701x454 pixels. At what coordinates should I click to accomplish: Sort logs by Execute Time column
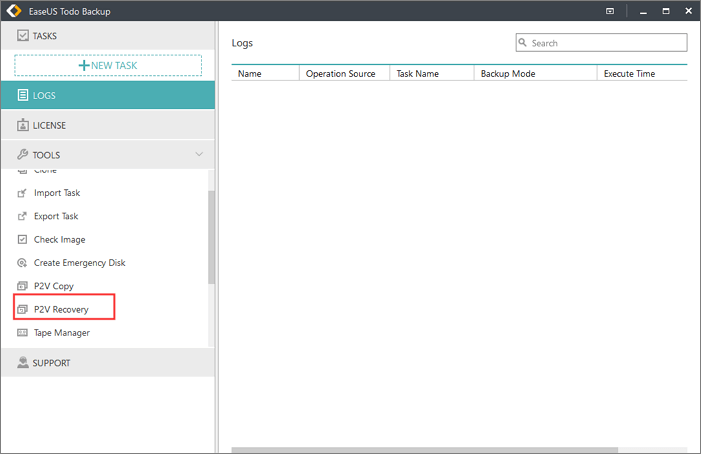[629, 74]
